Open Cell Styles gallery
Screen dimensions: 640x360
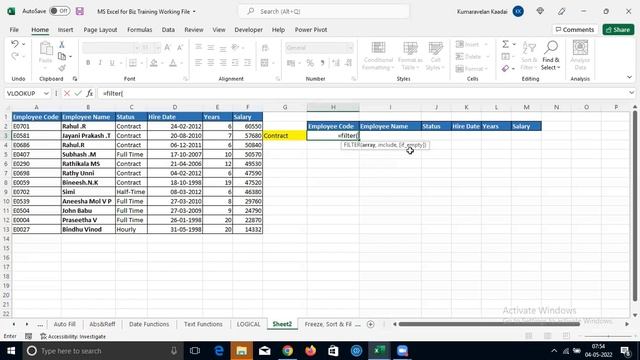[435, 56]
